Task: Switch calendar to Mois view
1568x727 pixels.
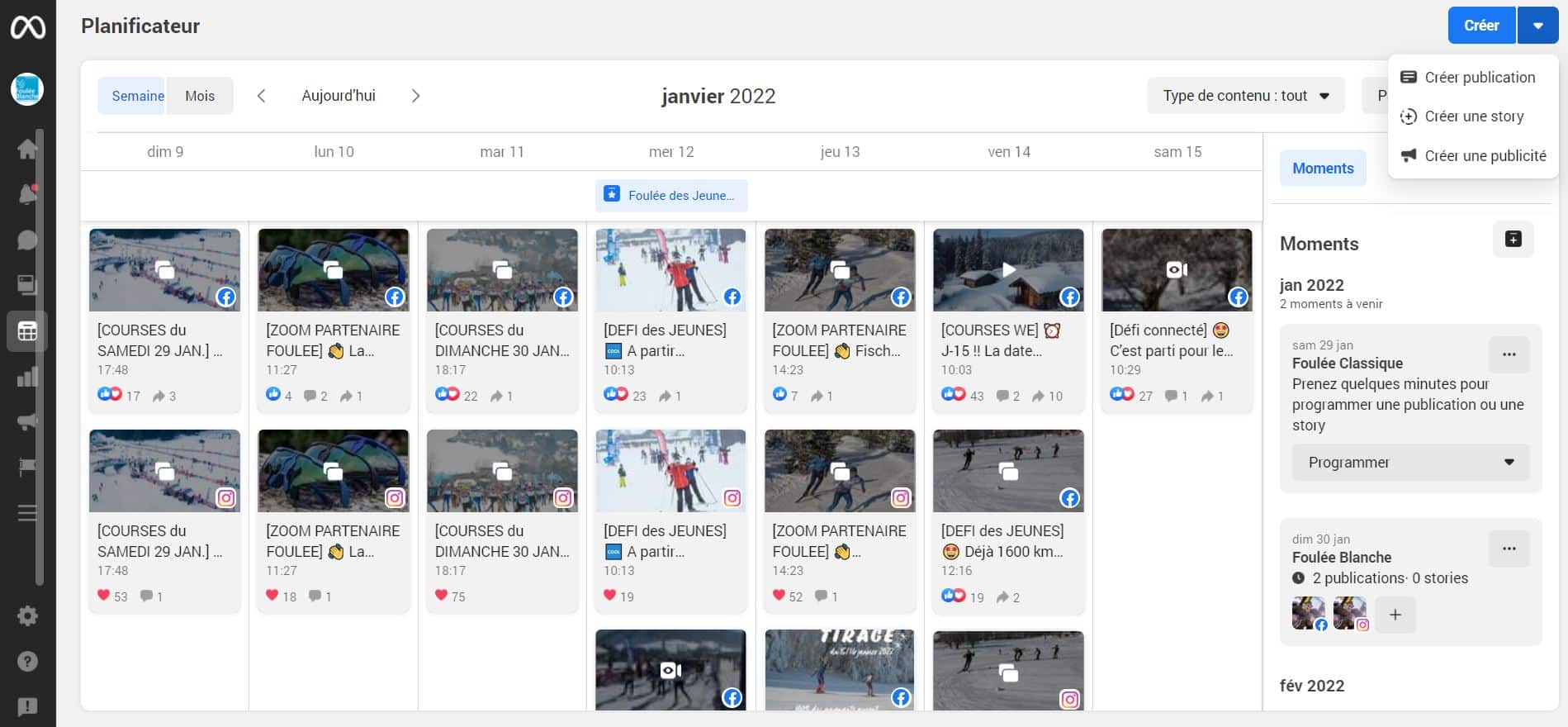Action: click(200, 96)
